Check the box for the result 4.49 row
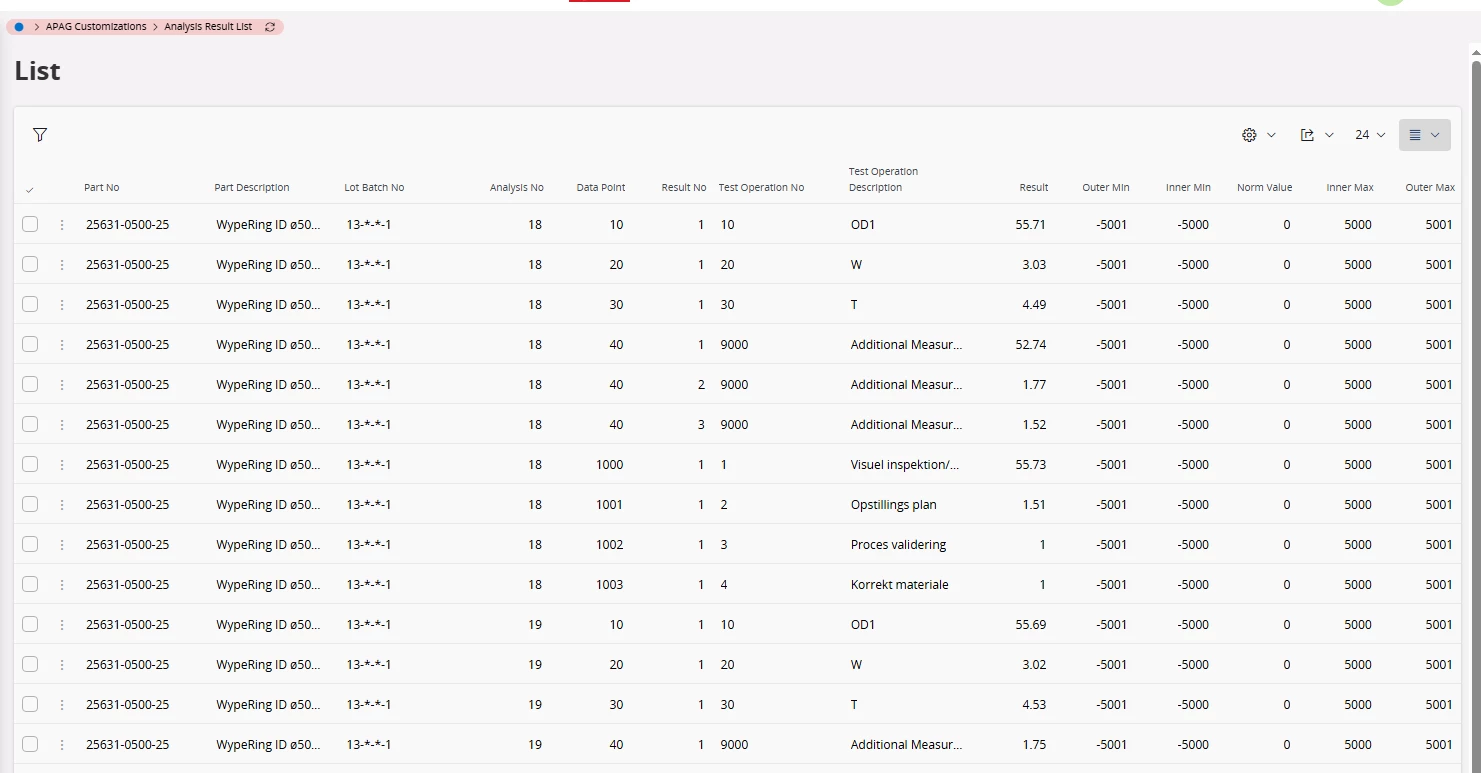 (30, 305)
